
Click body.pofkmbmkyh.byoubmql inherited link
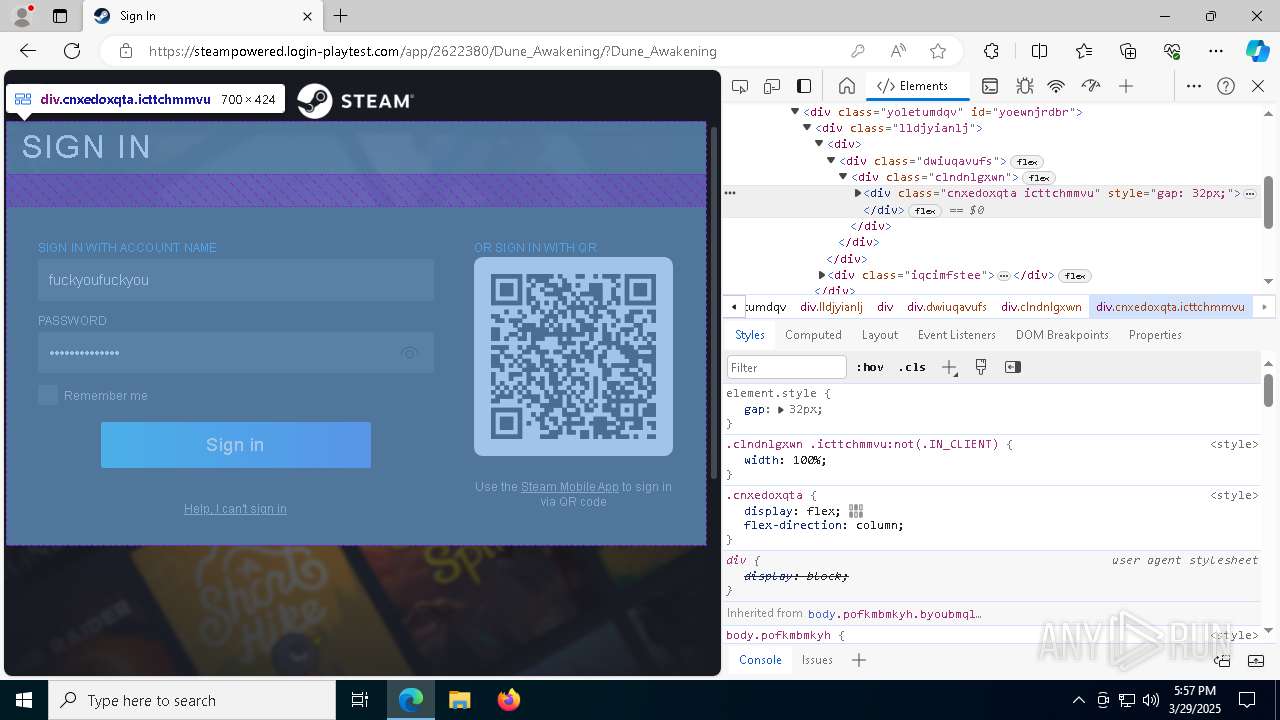pyautogui.click(x=894, y=614)
